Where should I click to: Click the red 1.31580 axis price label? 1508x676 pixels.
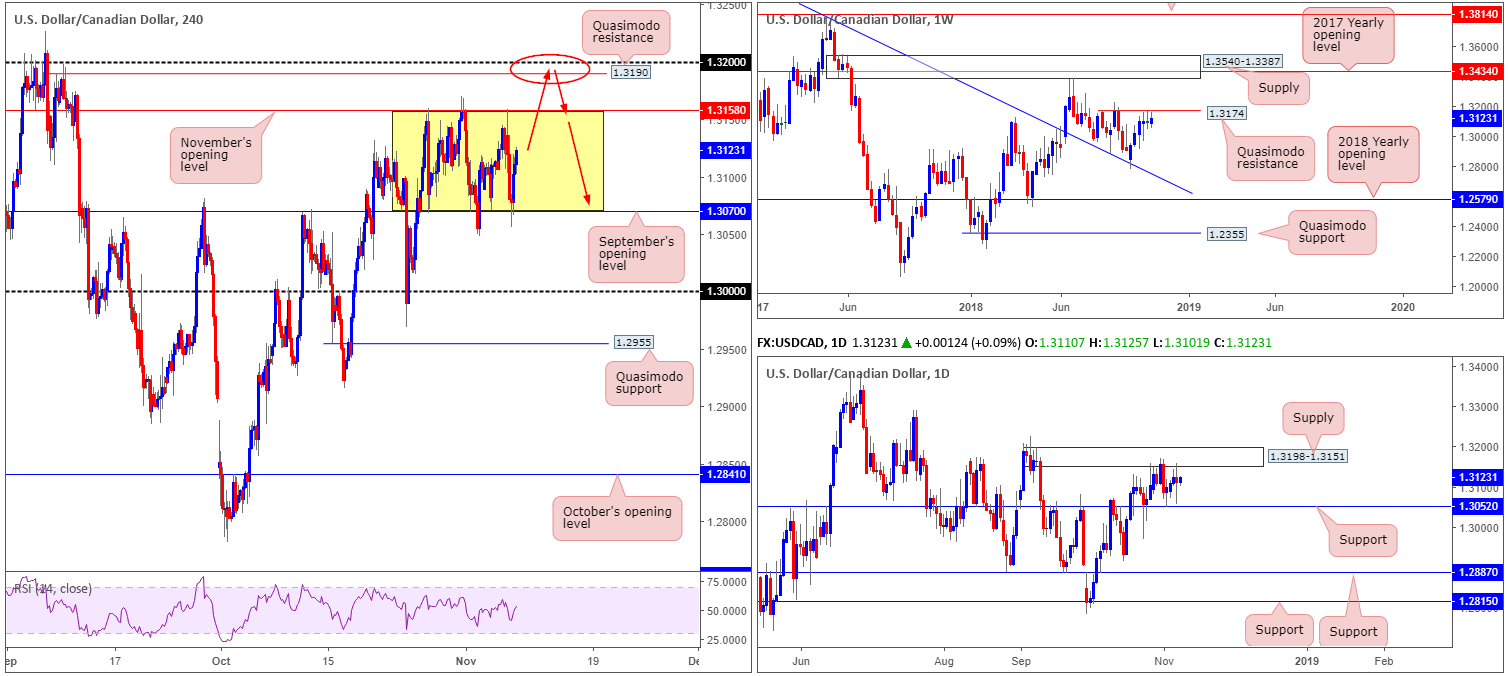725,110
